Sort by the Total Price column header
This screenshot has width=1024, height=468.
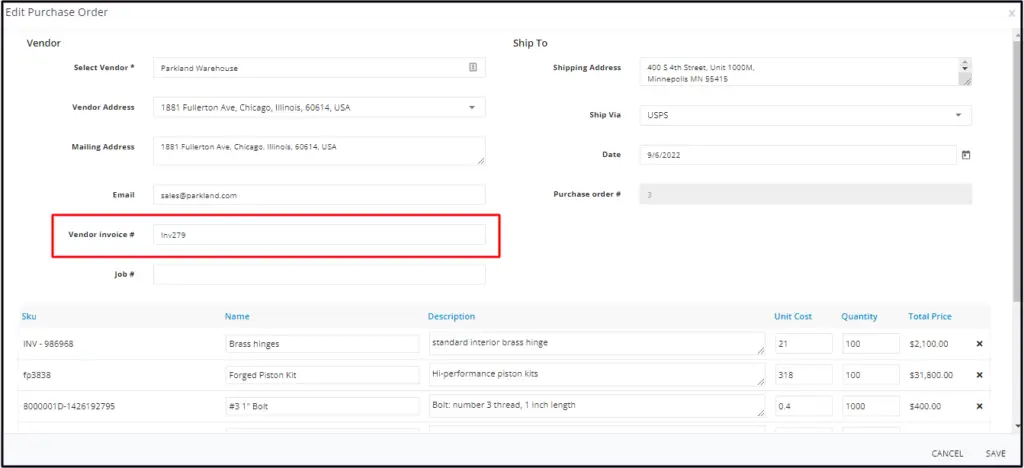point(929,317)
